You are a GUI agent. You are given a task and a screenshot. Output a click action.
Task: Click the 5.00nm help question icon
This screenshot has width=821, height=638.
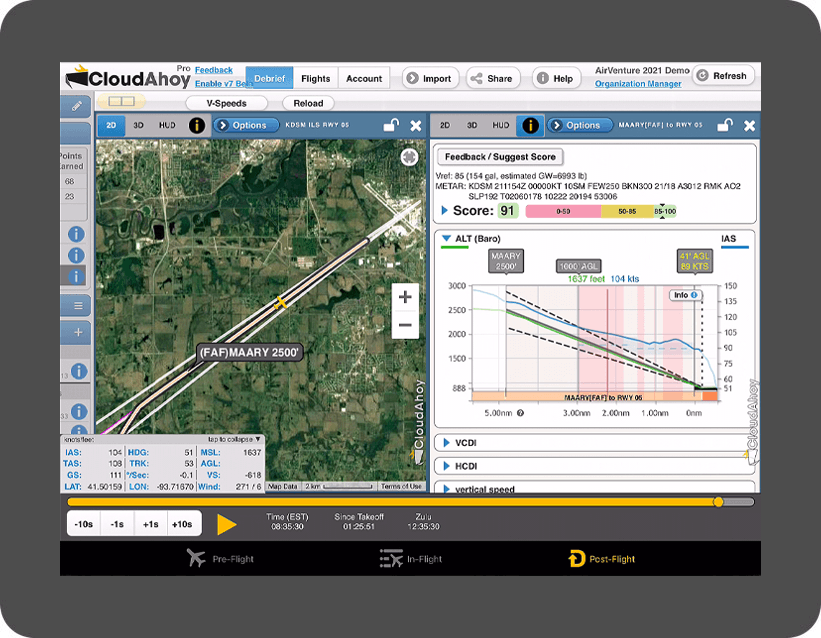[520, 413]
